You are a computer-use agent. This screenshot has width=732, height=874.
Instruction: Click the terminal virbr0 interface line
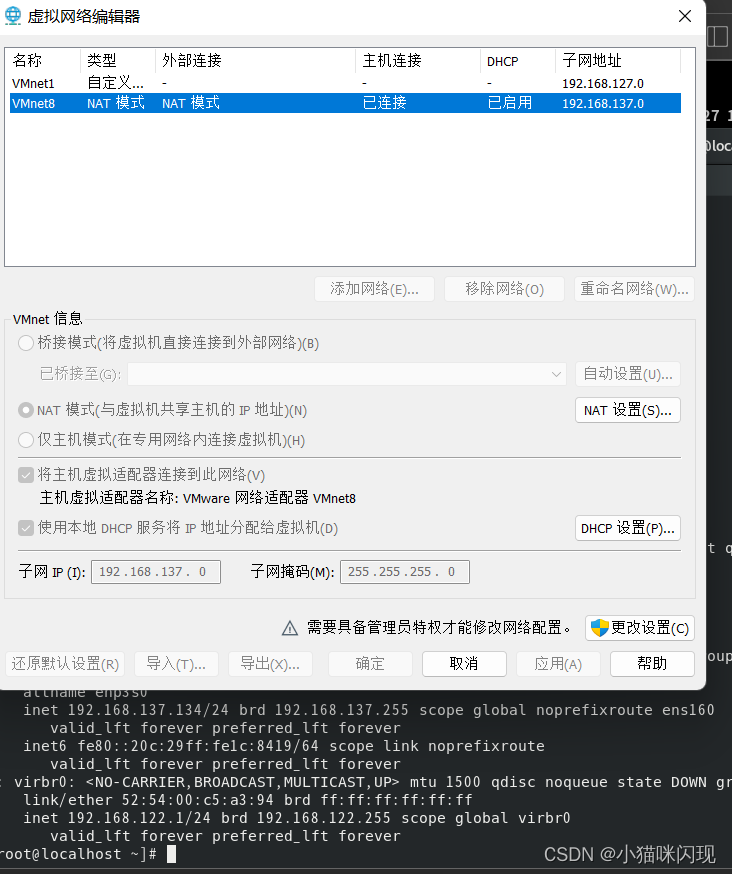(x=366, y=782)
